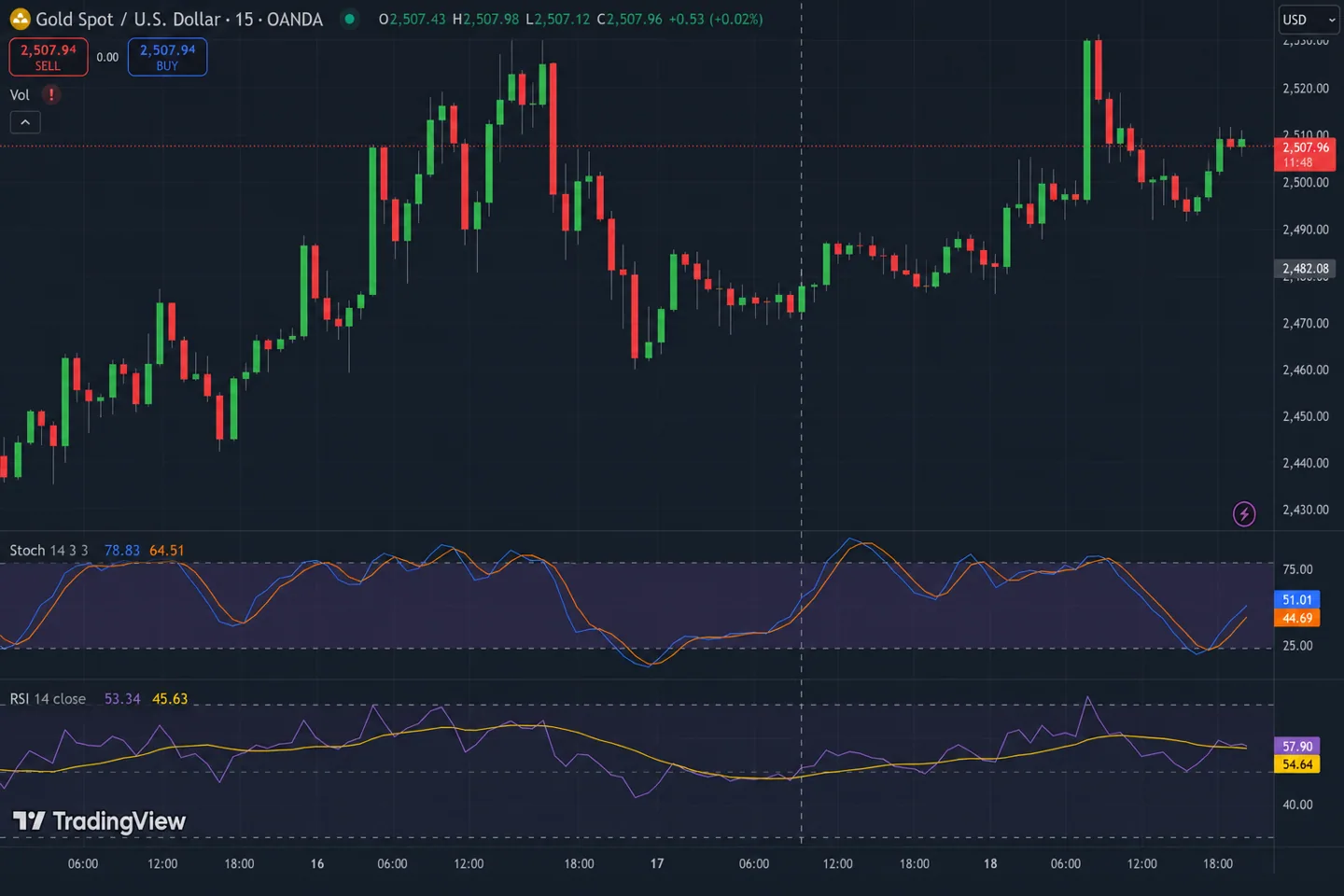
Task: Click the date 17 on time axis
Action: pos(657,863)
